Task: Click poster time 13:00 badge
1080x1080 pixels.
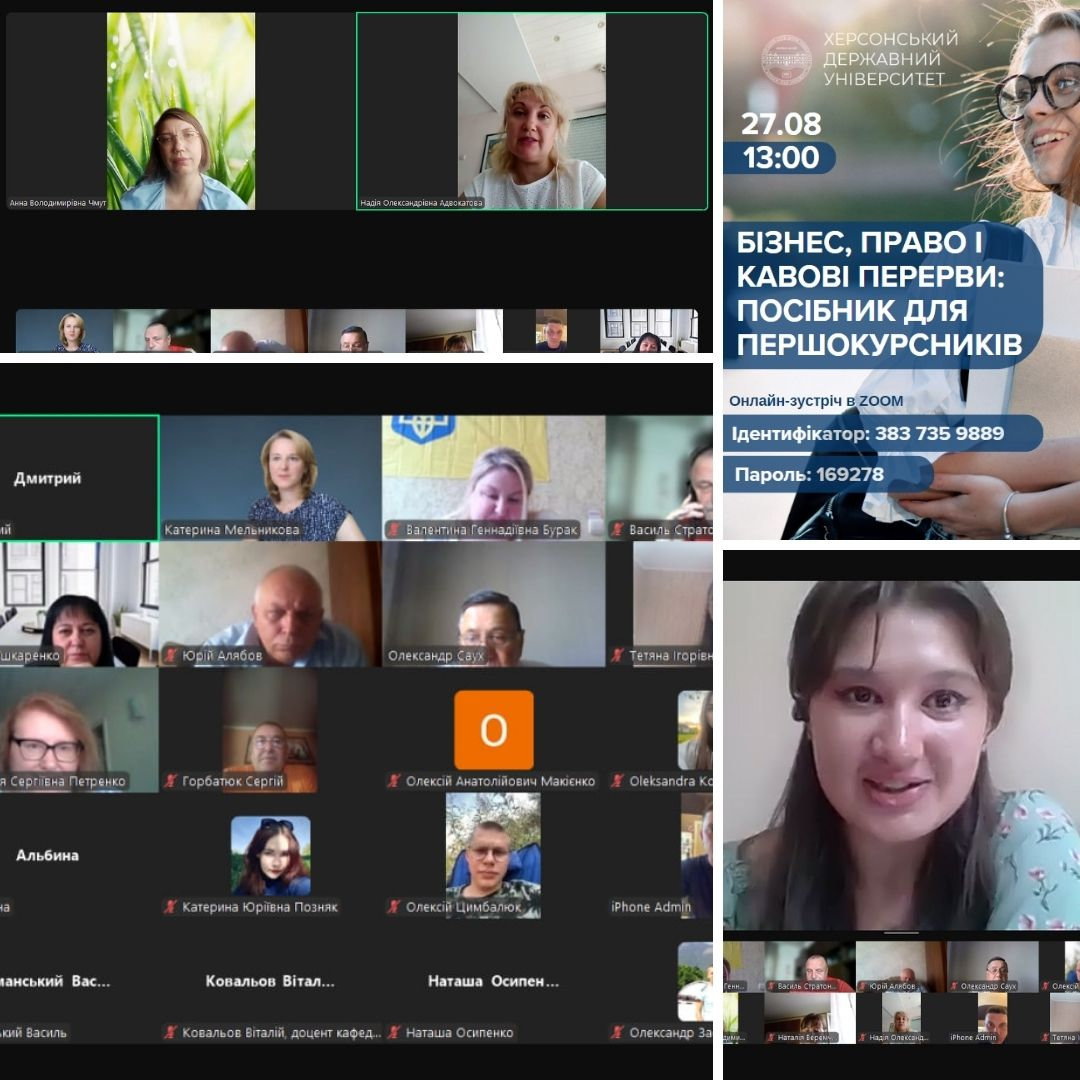Action: click(780, 158)
